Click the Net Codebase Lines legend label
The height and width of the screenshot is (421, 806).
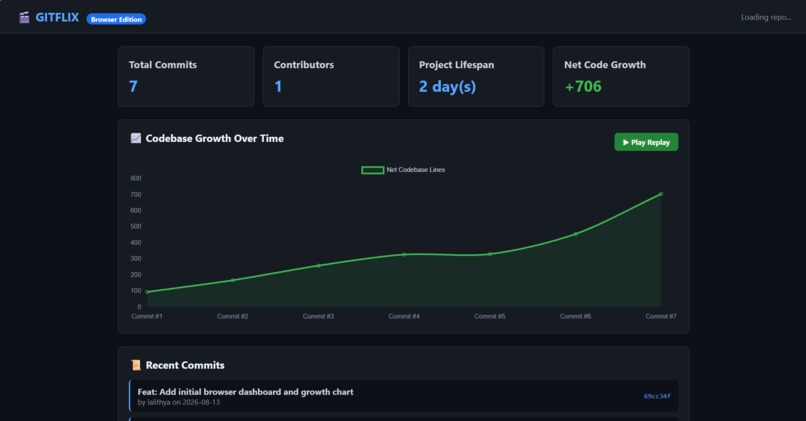pos(415,170)
